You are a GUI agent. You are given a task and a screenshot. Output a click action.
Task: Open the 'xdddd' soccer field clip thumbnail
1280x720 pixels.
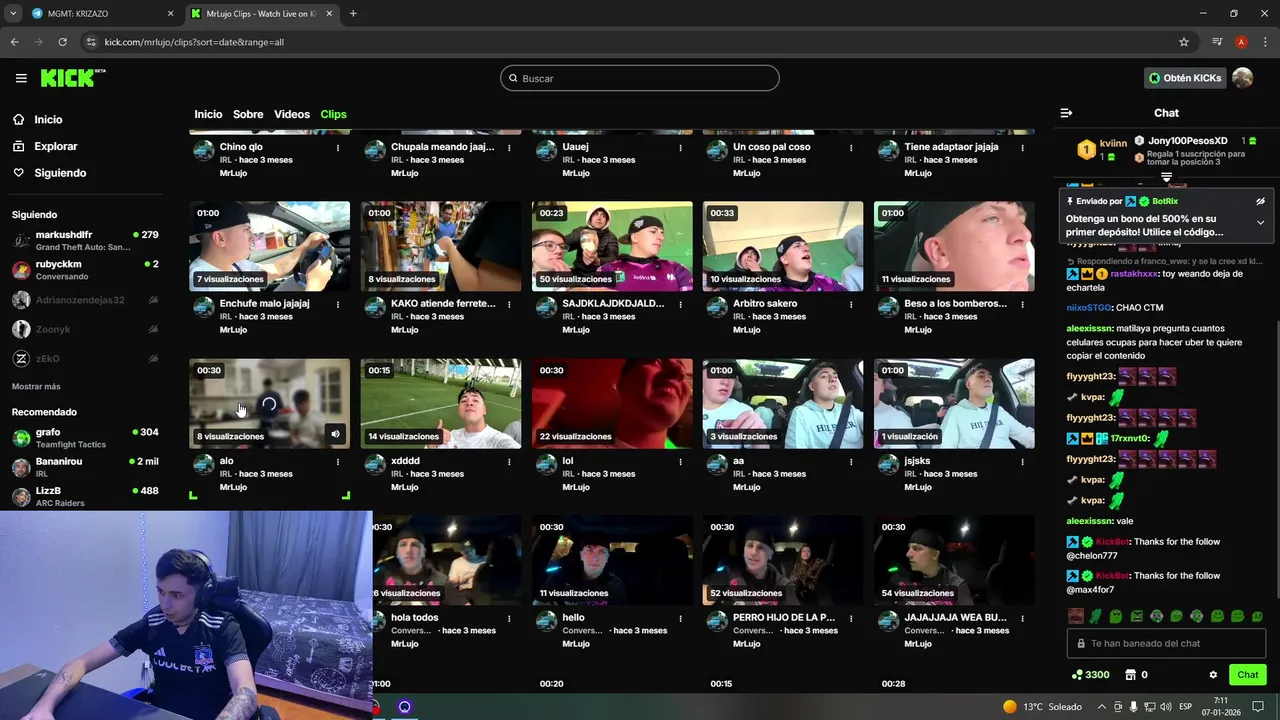440,403
